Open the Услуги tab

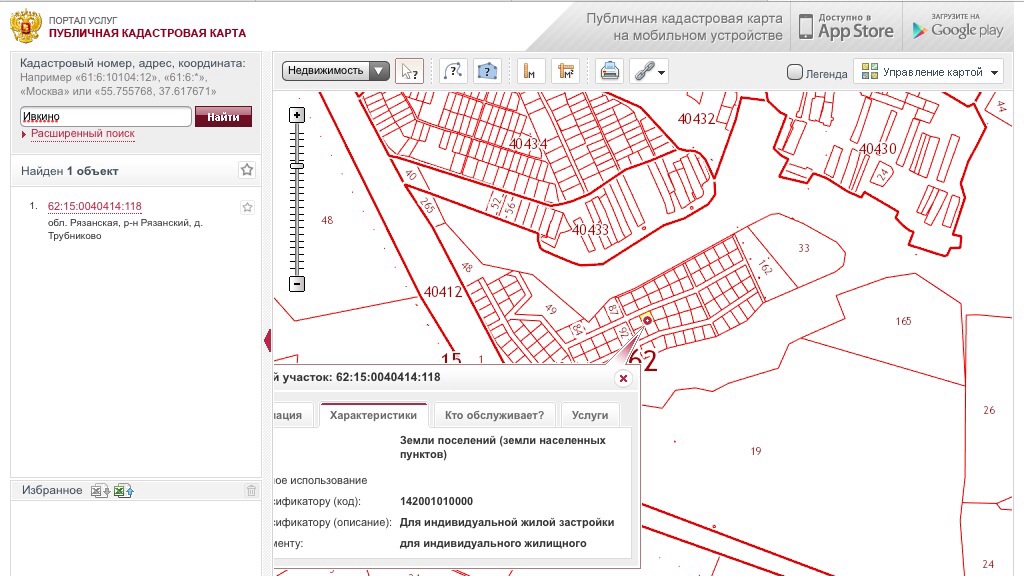(590, 415)
